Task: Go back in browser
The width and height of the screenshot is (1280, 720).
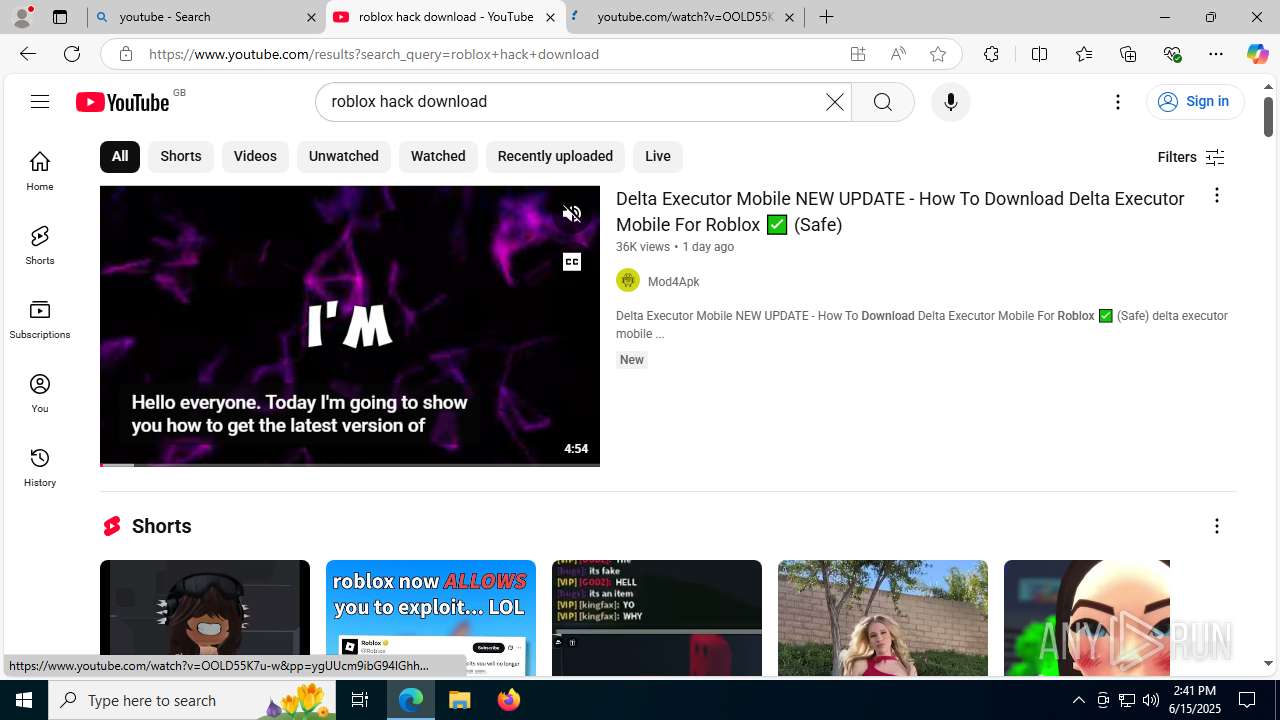Action: (27, 54)
